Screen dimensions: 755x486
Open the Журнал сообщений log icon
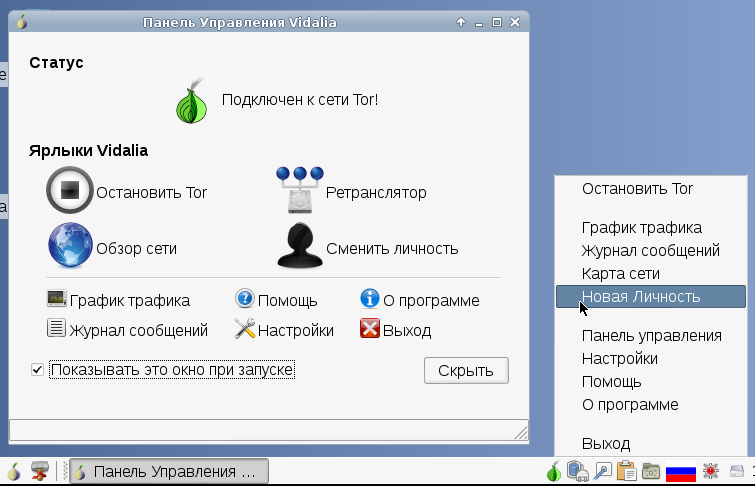point(56,328)
